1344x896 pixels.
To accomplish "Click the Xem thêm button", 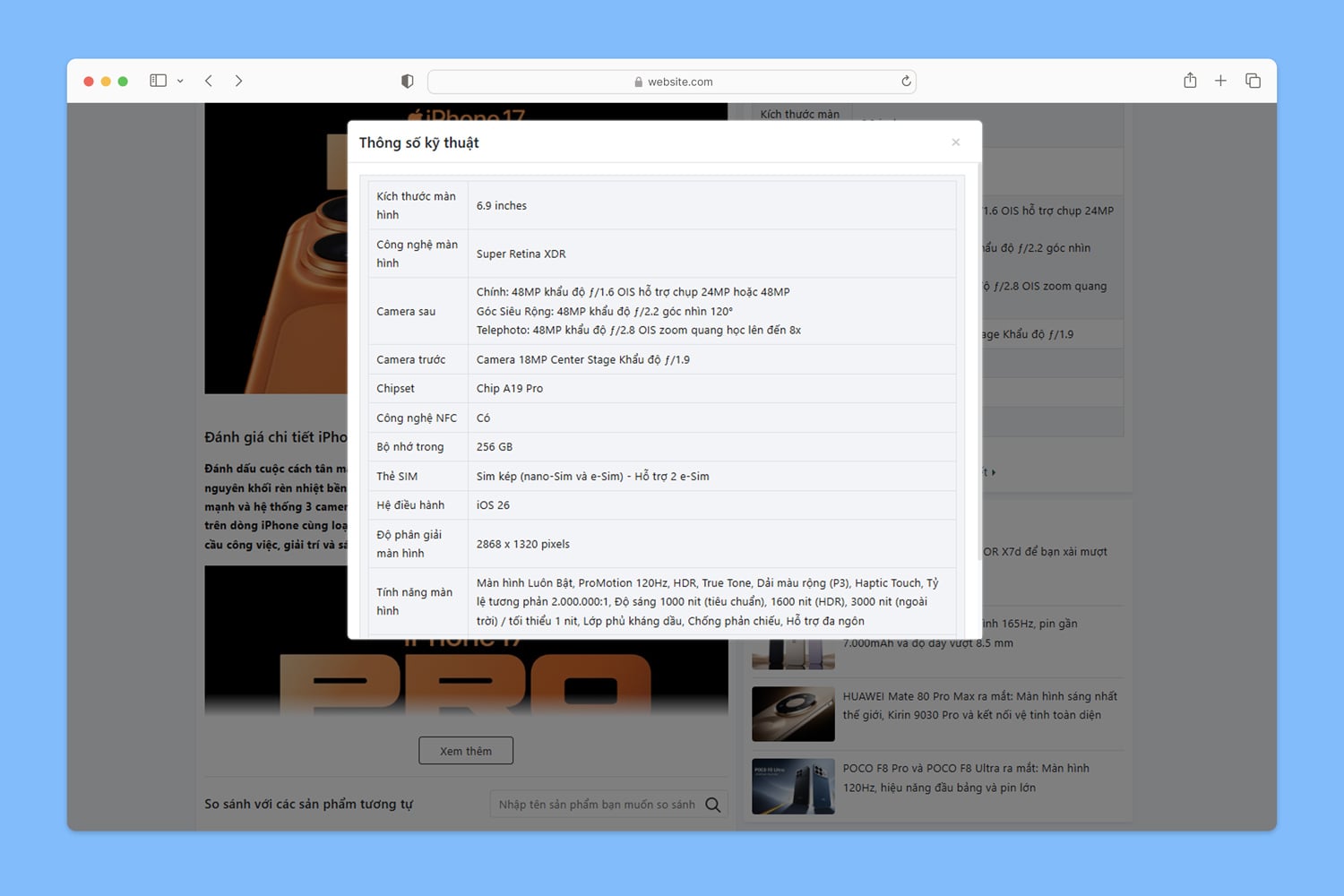I will click(x=466, y=751).
